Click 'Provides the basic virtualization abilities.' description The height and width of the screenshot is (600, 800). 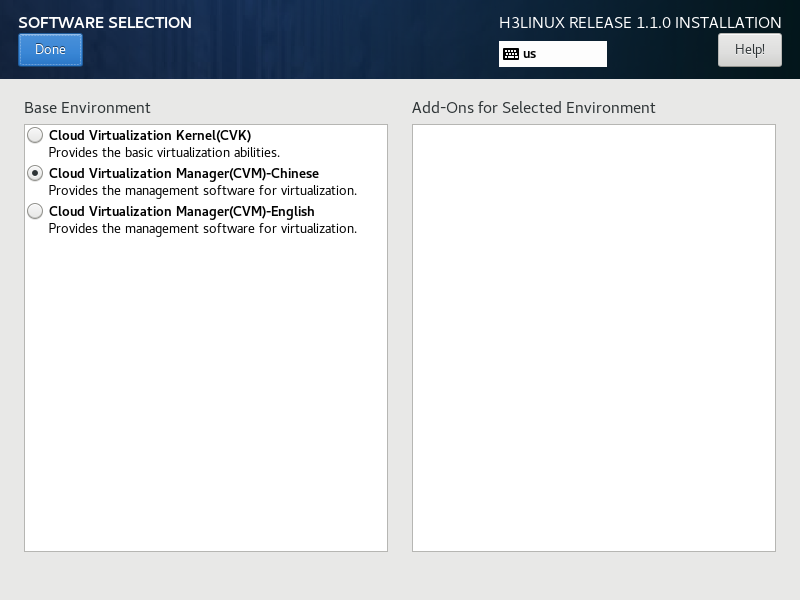click(164, 153)
